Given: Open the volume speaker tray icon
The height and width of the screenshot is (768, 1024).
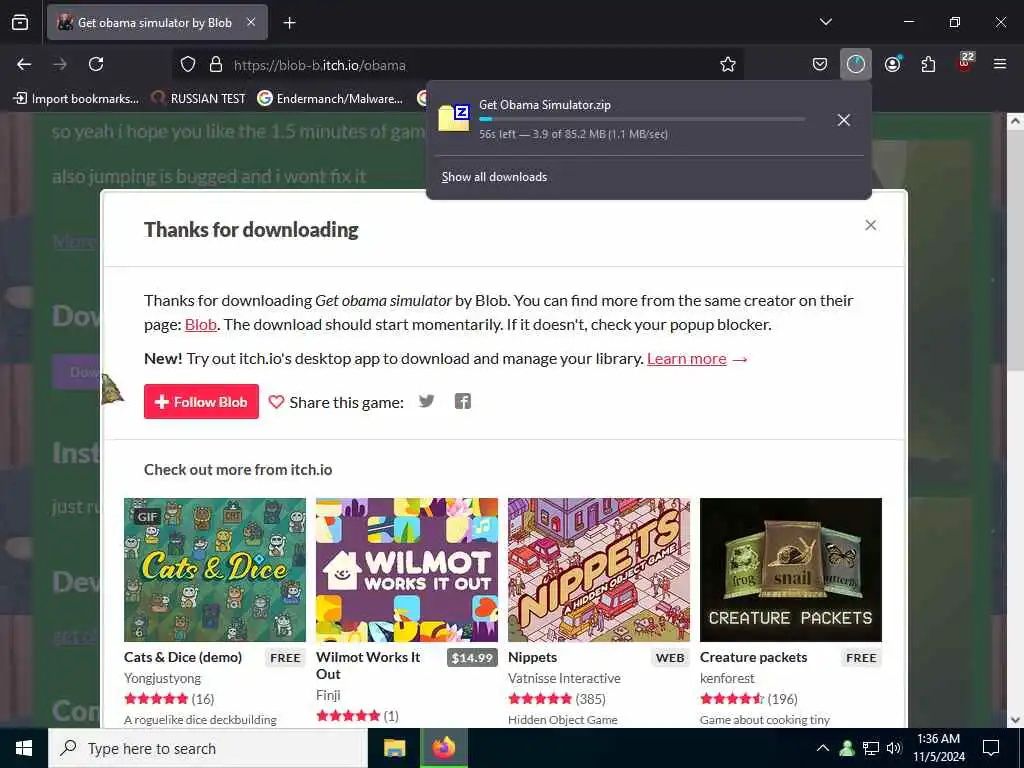Looking at the screenshot, I should 894,748.
